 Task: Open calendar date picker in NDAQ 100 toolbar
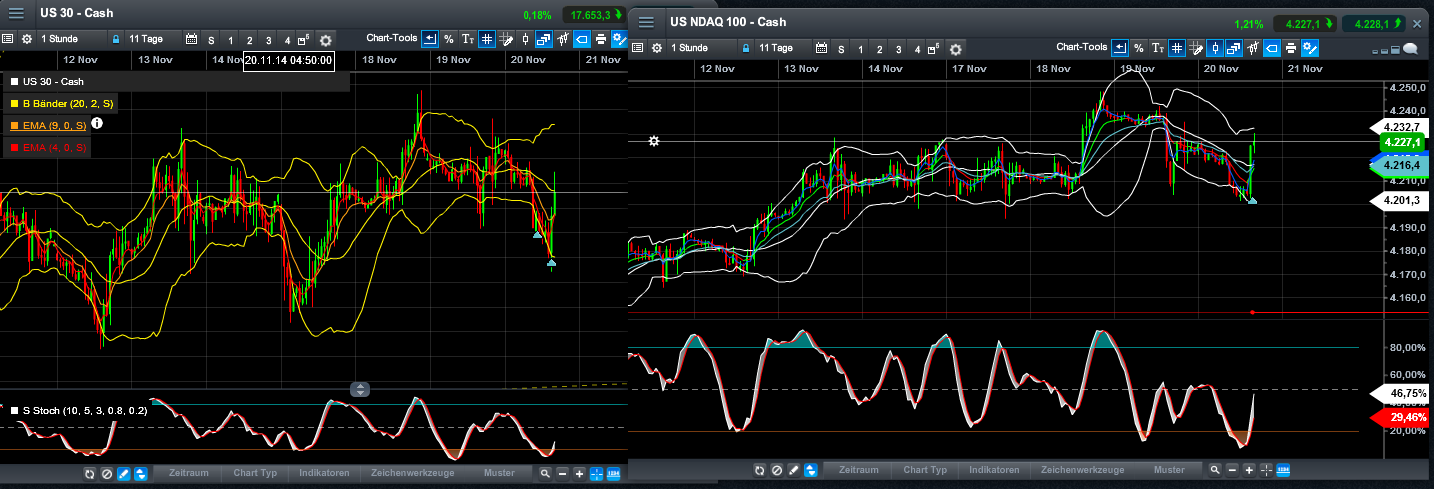tap(821, 47)
